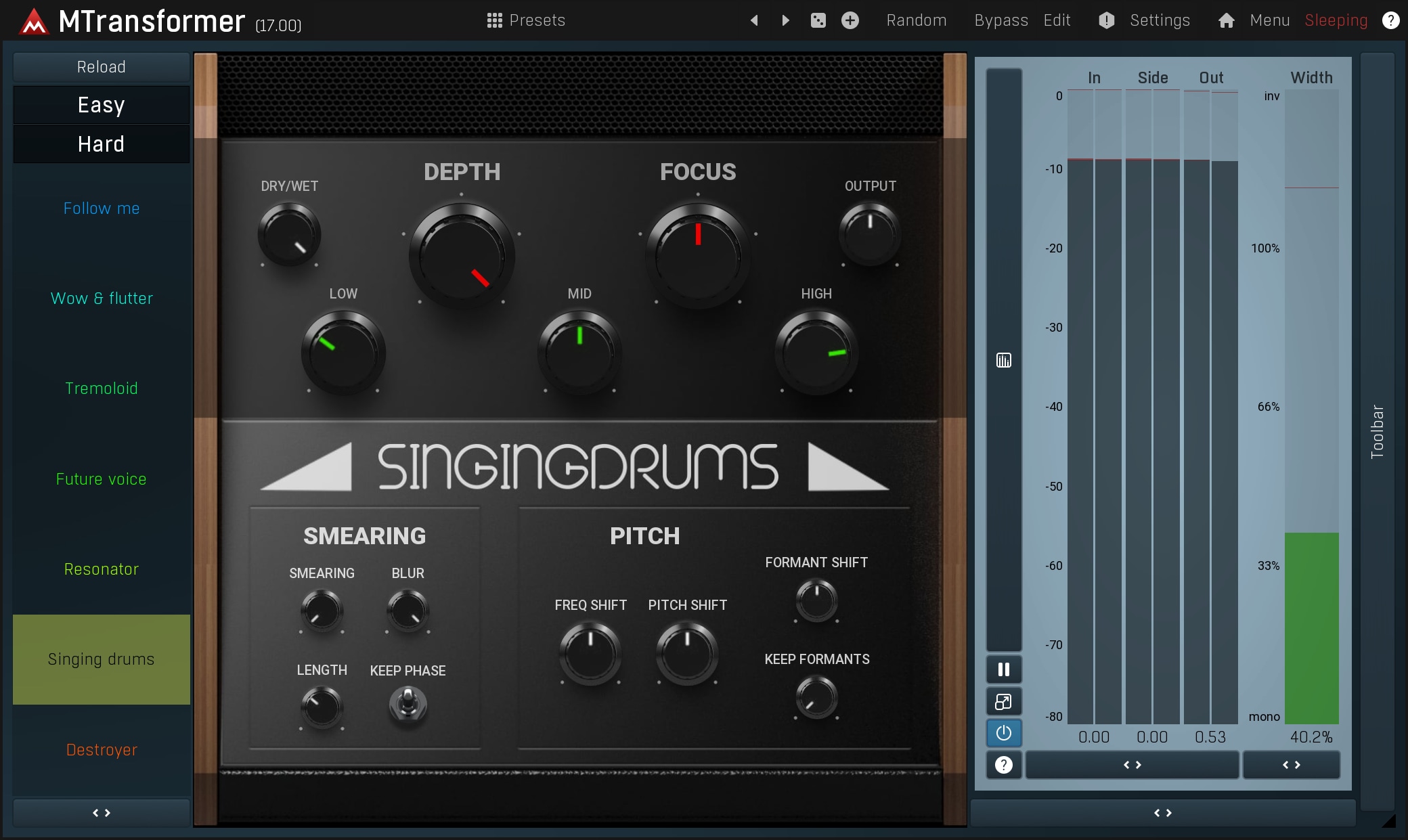Click the plus add preset icon
1408x840 pixels.
(x=850, y=20)
